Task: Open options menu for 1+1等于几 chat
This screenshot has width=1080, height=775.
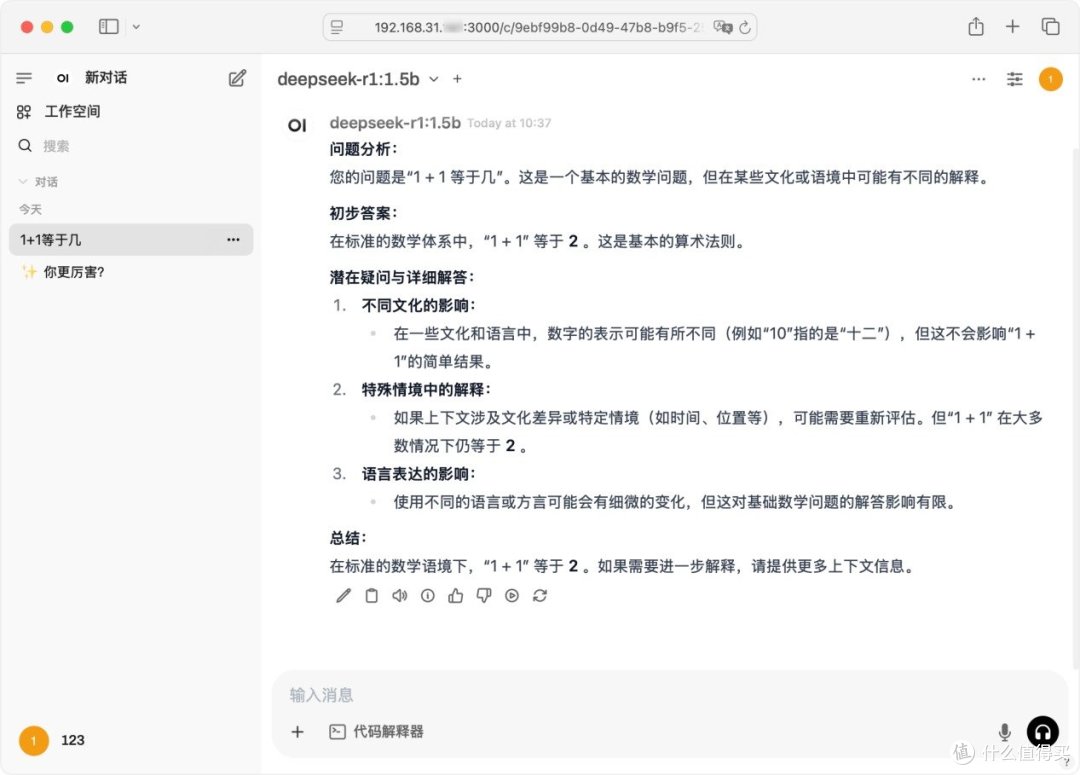Action: coord(233,240)
